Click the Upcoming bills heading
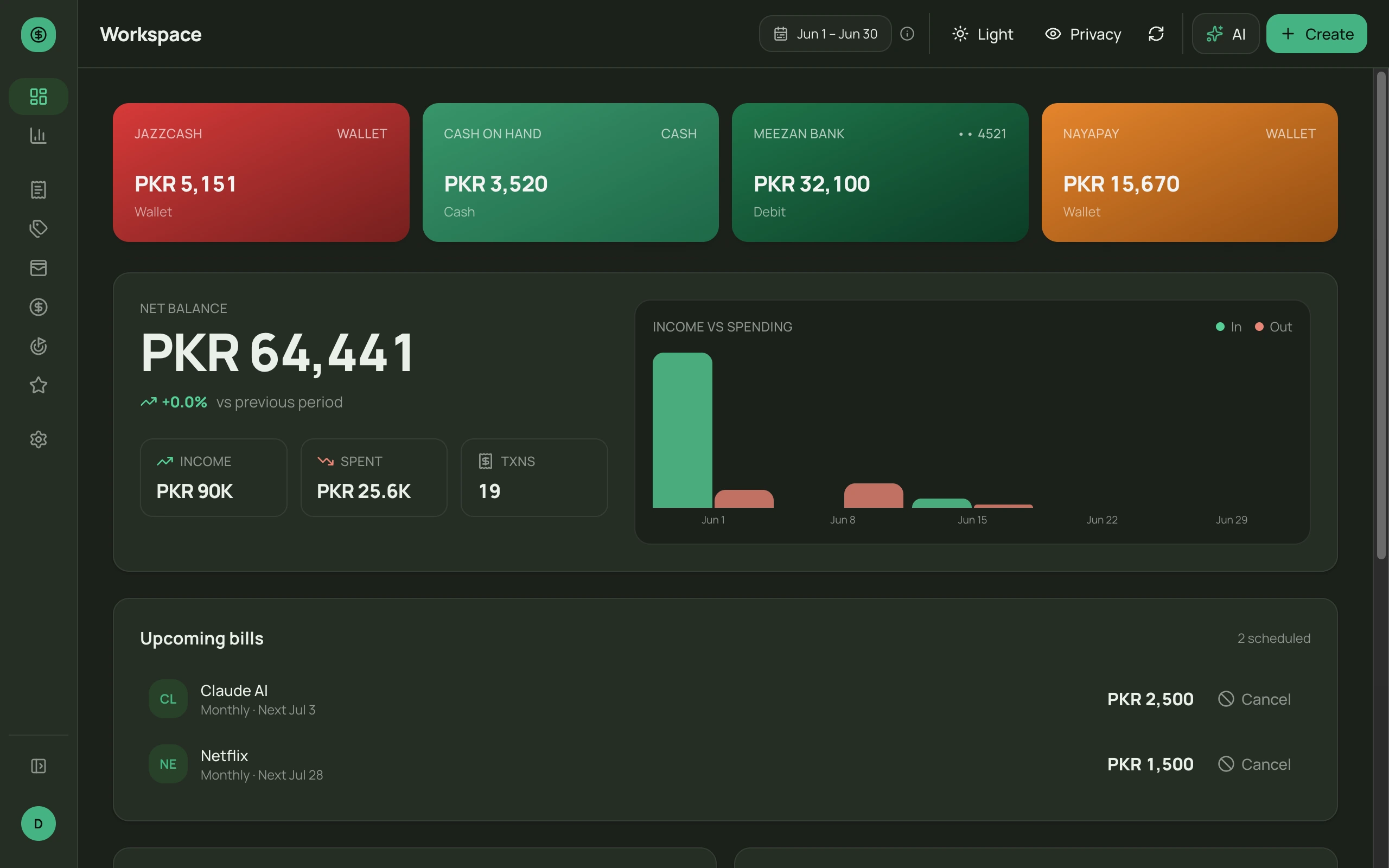Image resolution: width=1389 pixels, height=868 pixels. pos(202,639)
